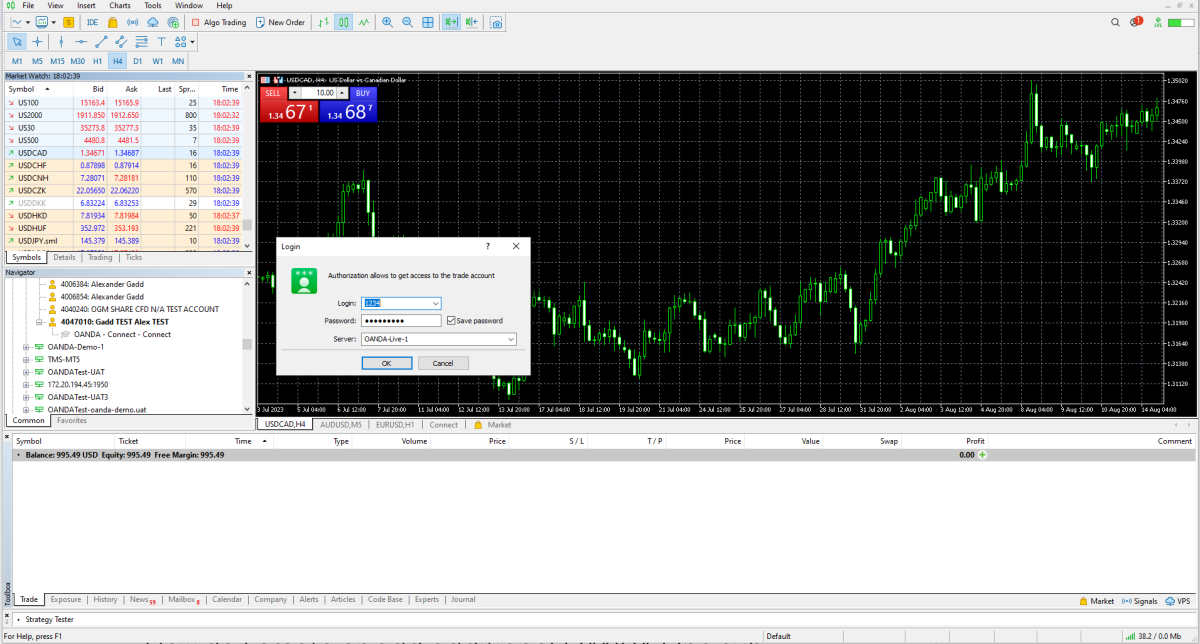1200x644 pixels.
Task: Expand the OANDATest-UAT tree node
Action: coord(26,372)
